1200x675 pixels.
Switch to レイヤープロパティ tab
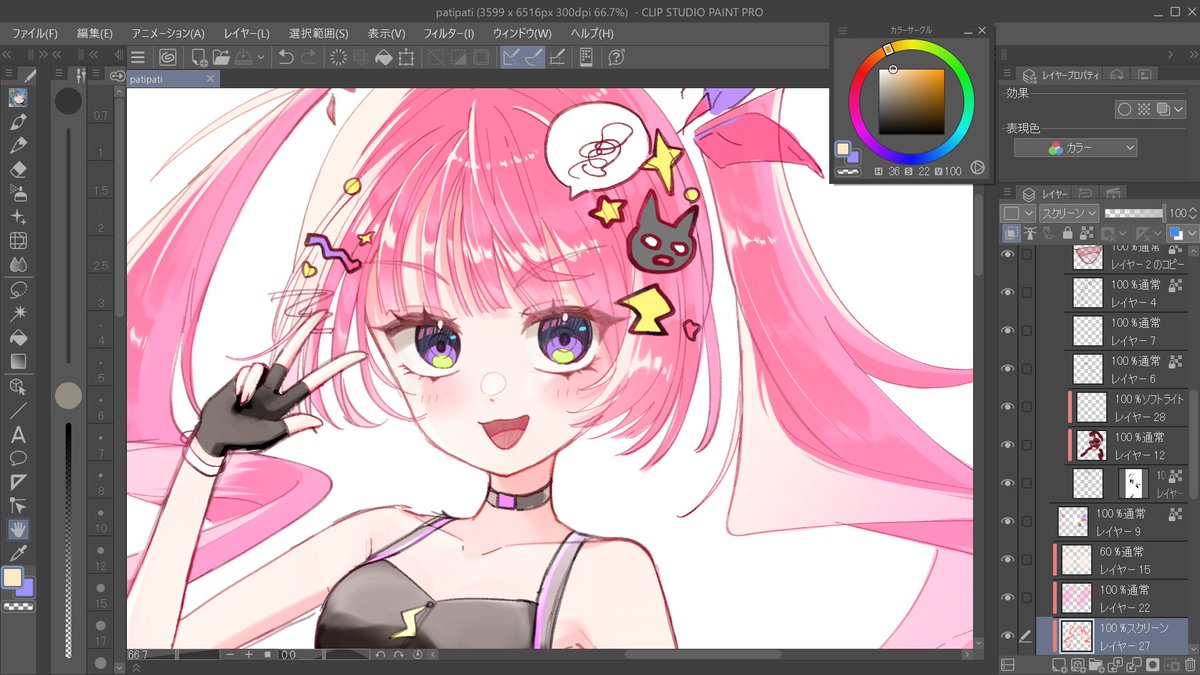click(1058, 74)
